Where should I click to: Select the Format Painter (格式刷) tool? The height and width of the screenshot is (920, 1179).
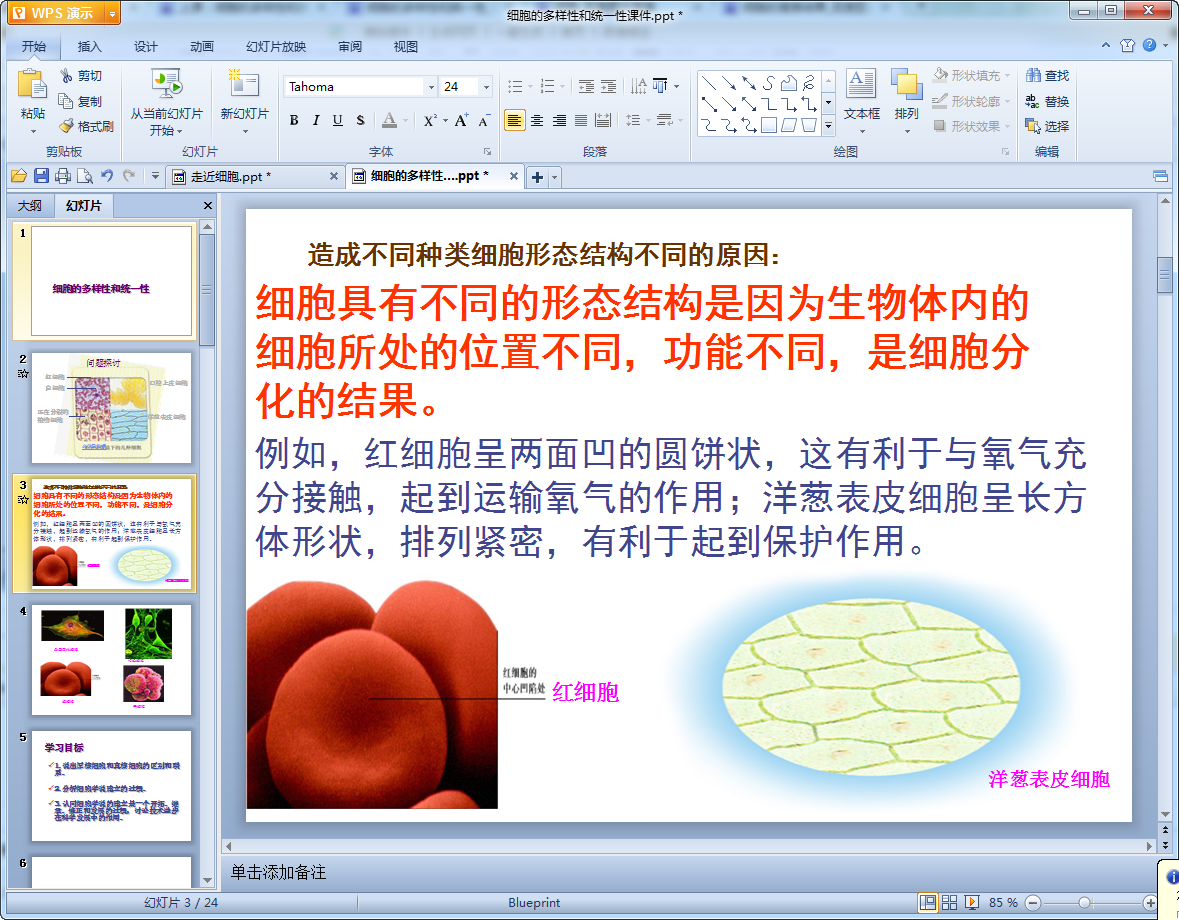86,126
